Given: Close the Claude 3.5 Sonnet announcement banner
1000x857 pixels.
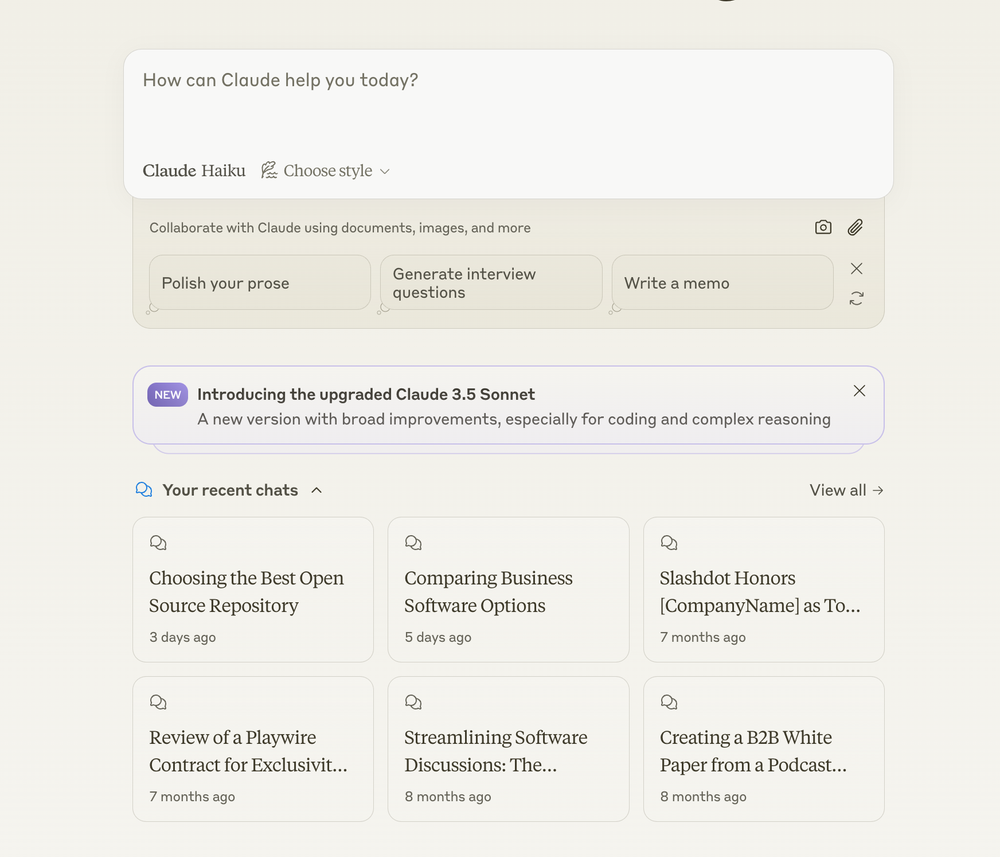Looking at the screenshot, I should pos(859,391).
